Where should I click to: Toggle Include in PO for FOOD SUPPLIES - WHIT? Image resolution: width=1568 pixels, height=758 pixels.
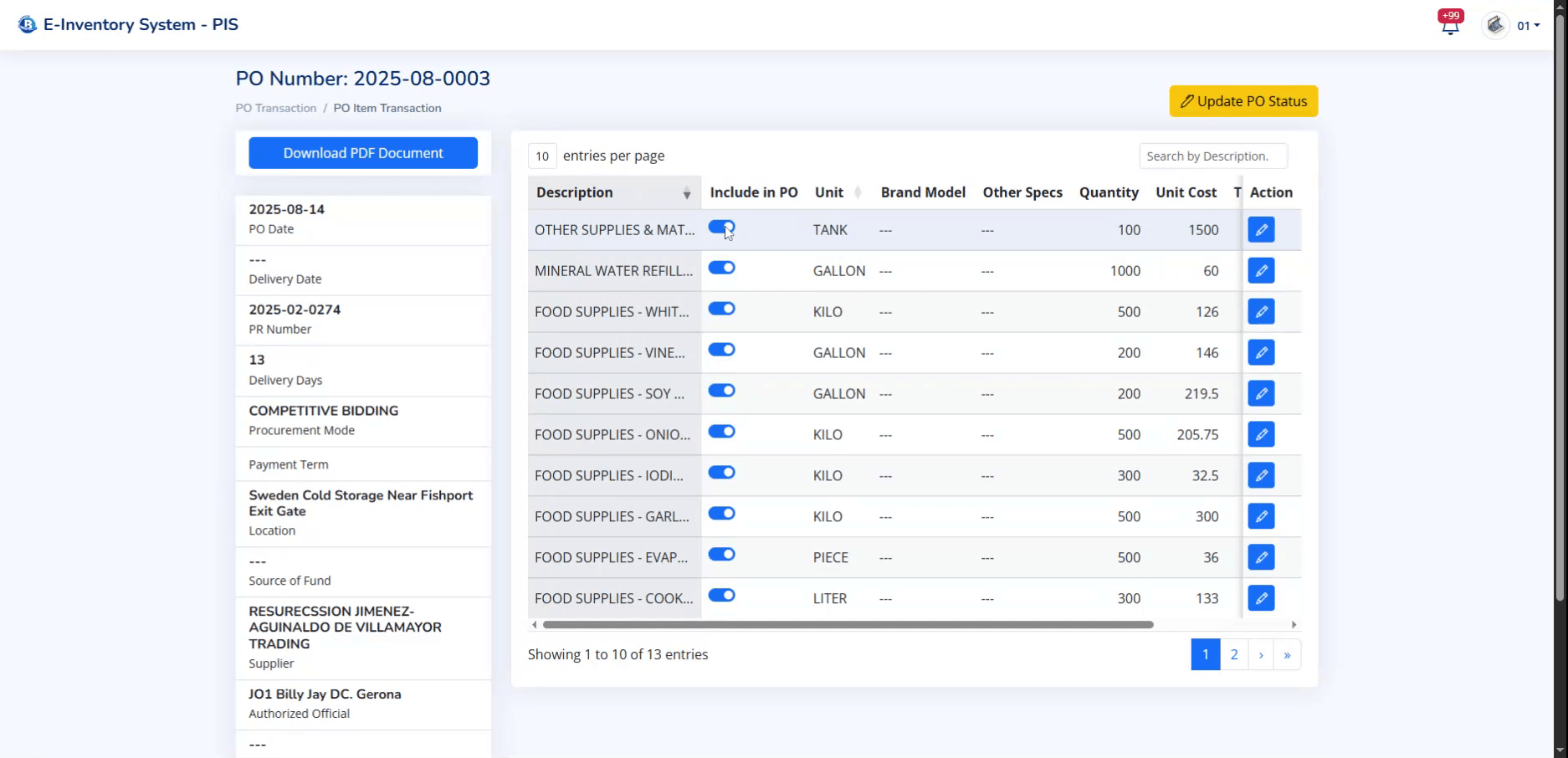[721, 309]
